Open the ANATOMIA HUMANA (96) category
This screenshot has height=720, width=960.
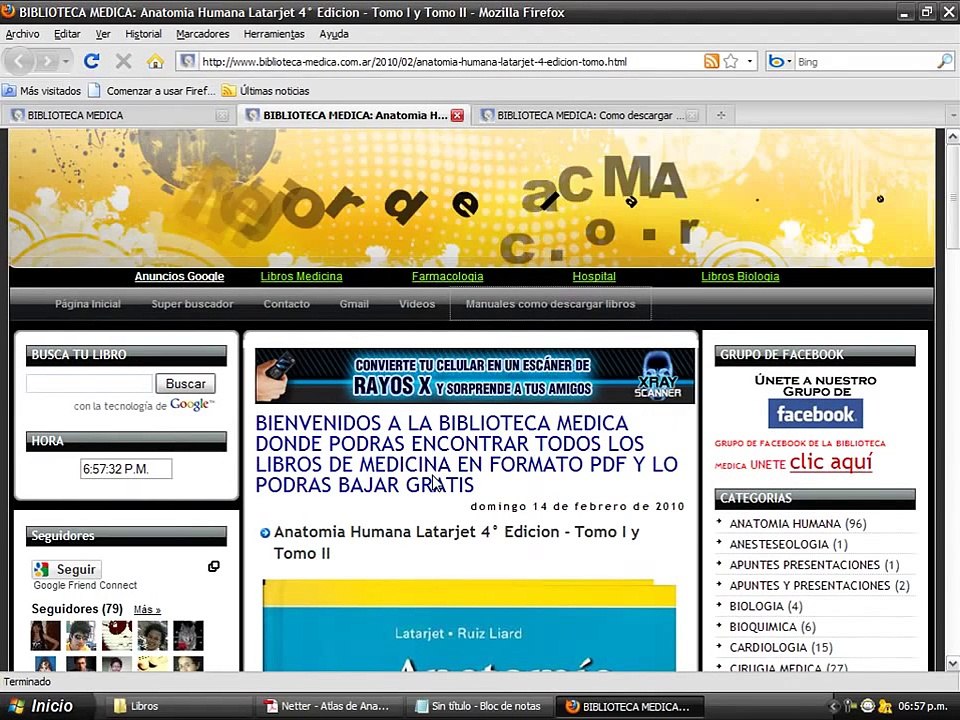798,523
